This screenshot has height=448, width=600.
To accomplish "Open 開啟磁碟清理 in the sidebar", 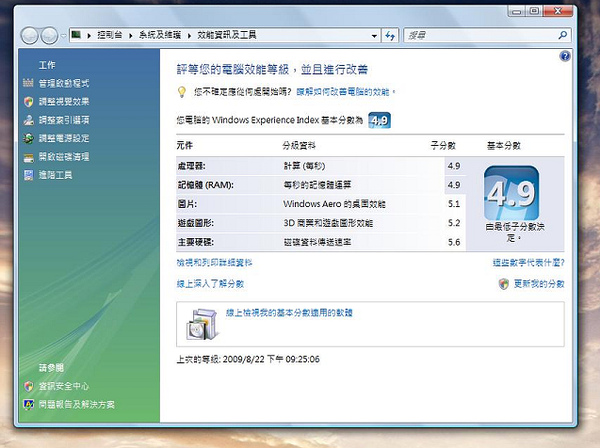I will pos(64,156).
